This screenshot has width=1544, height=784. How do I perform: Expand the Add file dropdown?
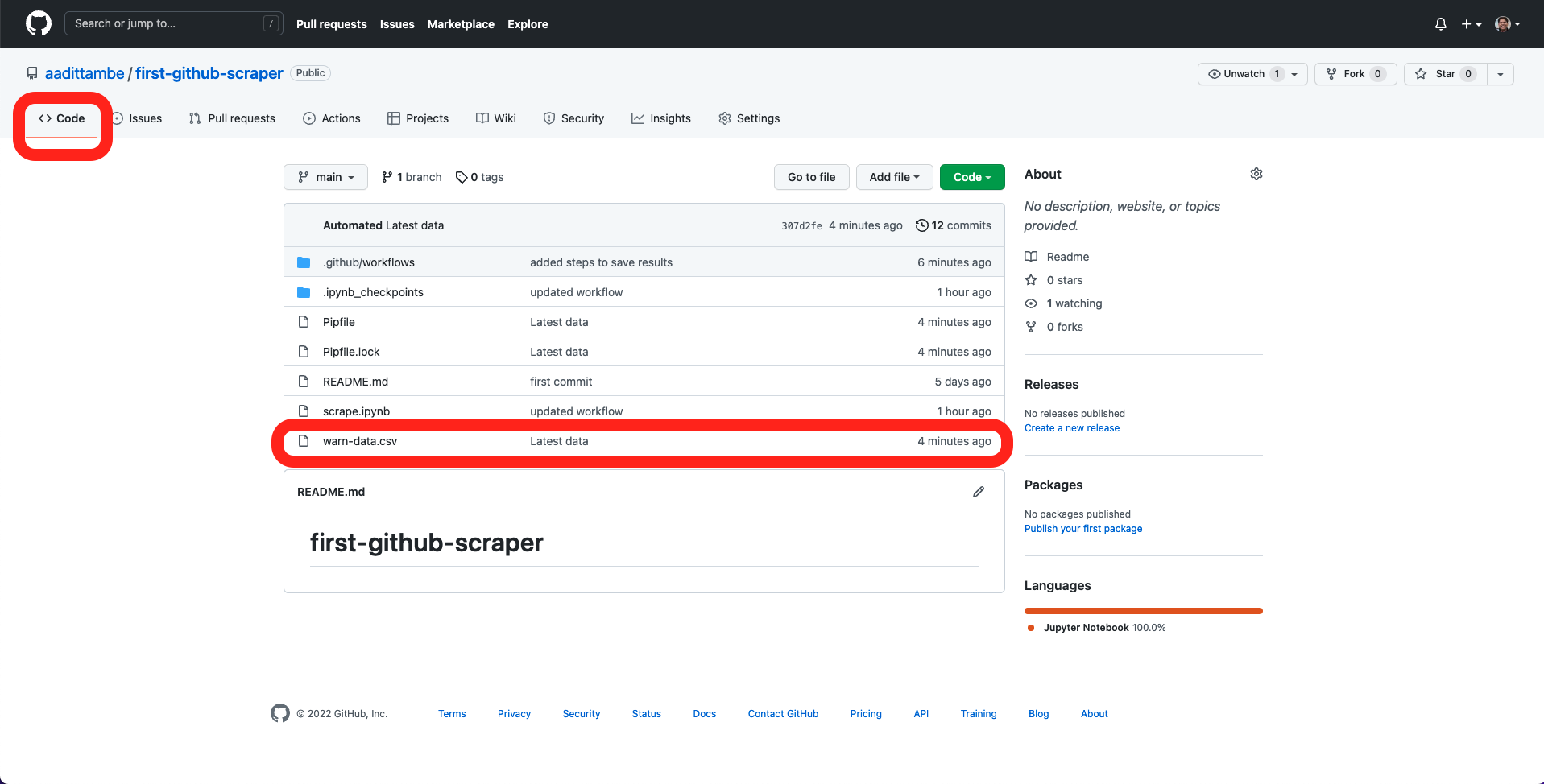pos(894,177)
